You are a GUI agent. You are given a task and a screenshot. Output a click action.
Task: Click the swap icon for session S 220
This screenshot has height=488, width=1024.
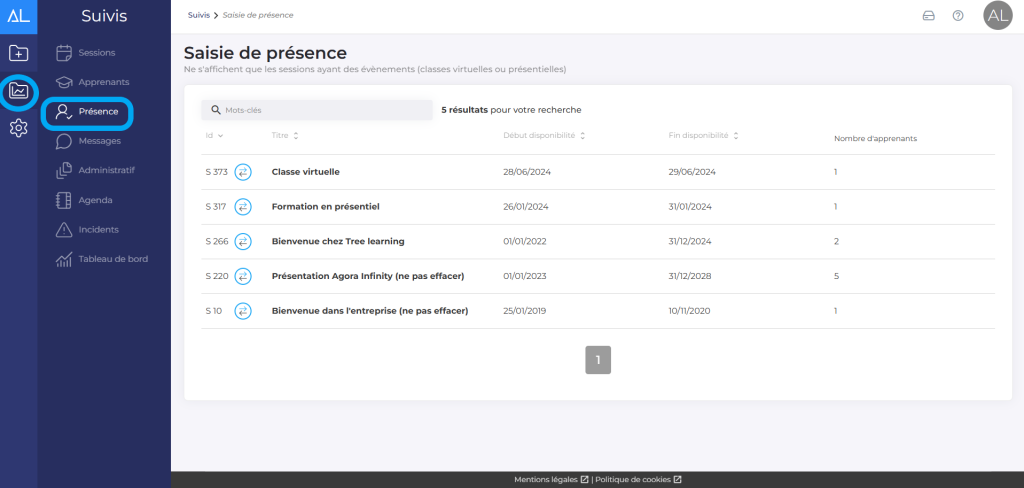click(243, 276)
